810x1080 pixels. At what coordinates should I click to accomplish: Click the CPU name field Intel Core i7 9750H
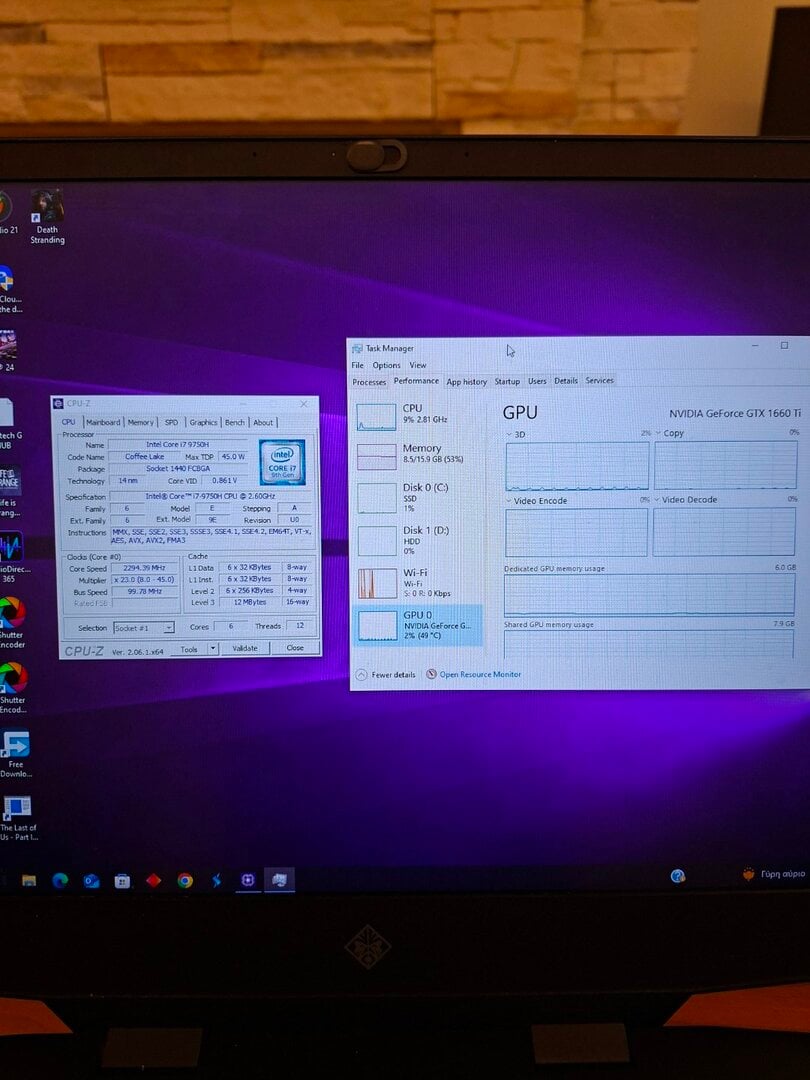pyautogui.click(x=177, y=444)
